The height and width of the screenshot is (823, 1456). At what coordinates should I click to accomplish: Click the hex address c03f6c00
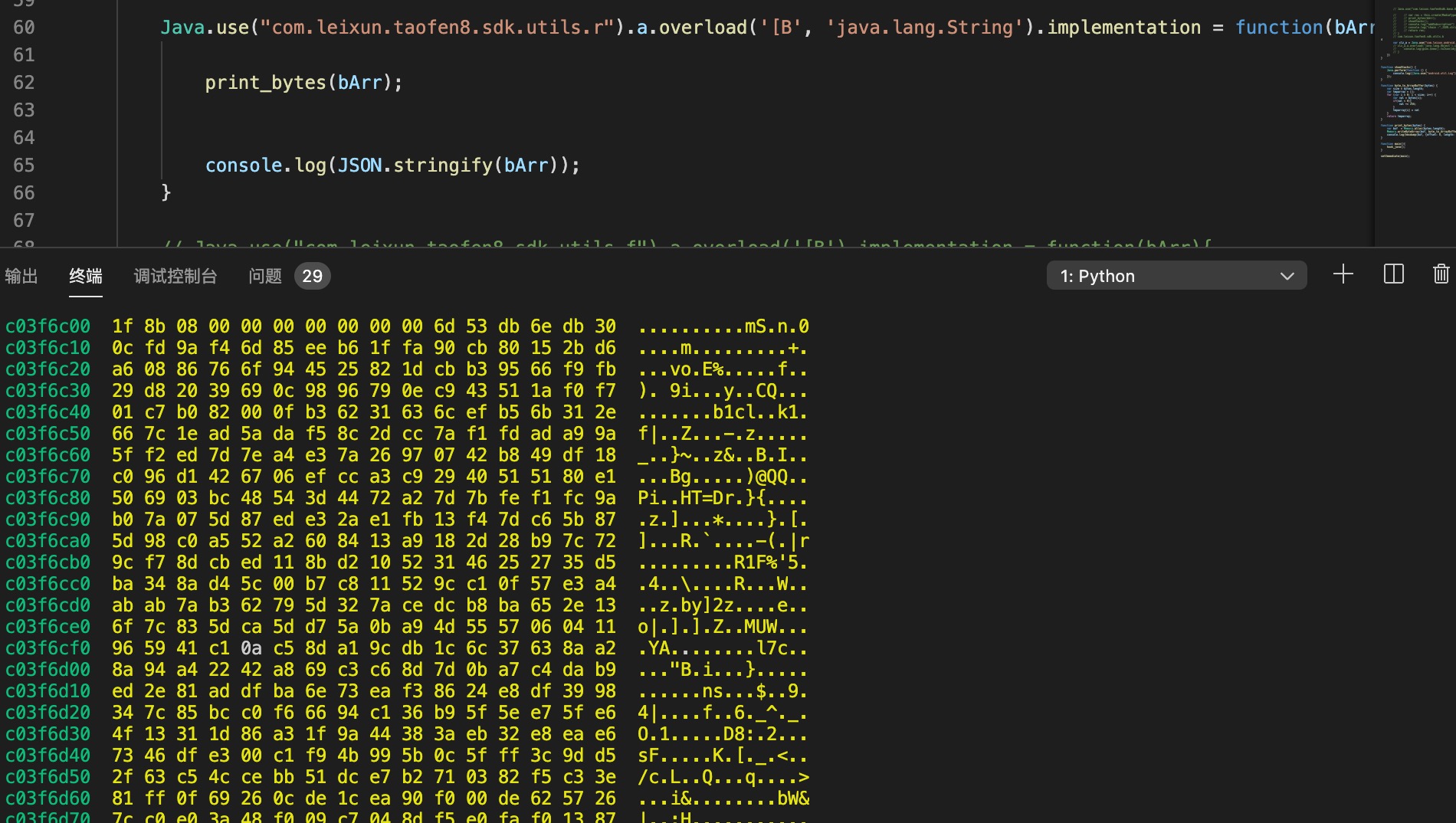point(48,326)
